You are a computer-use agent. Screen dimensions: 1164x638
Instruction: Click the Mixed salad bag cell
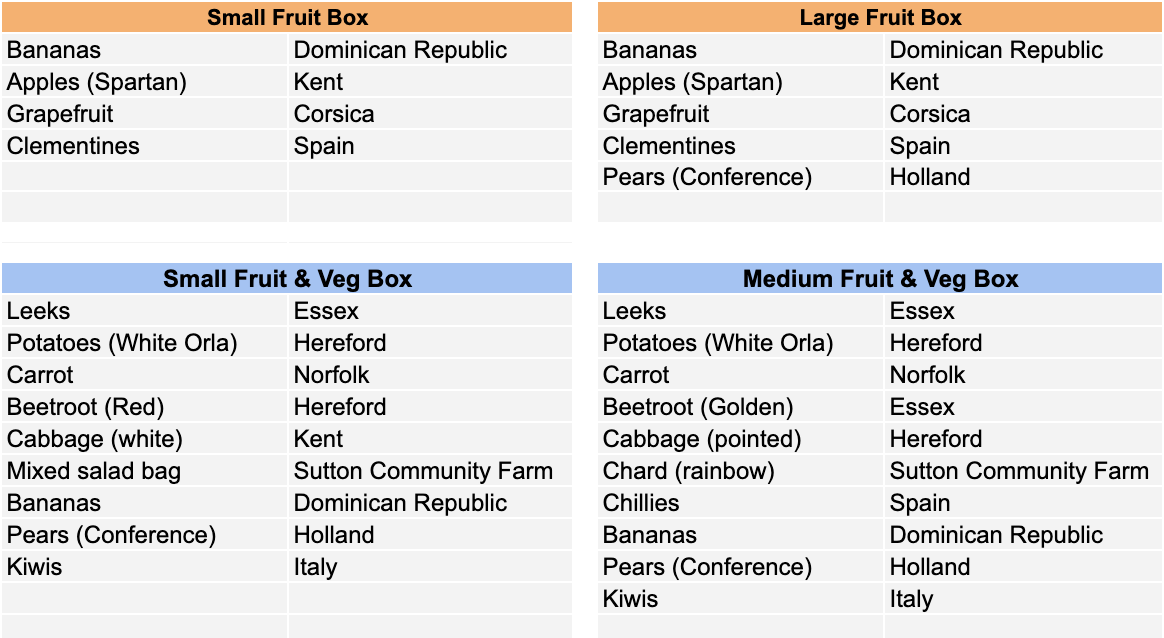click(x=144, y=471)
